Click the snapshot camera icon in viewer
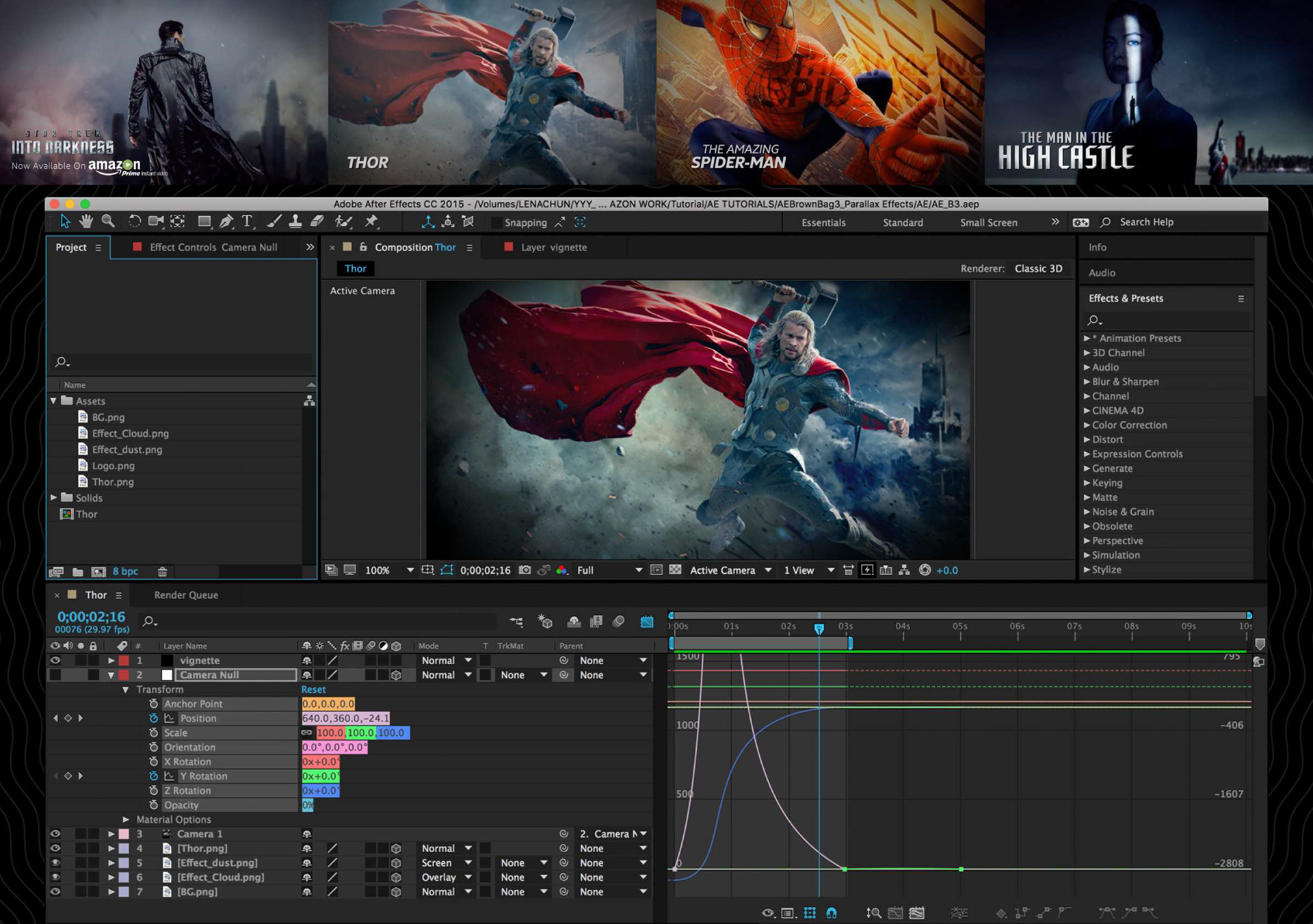 coord(525,570)
